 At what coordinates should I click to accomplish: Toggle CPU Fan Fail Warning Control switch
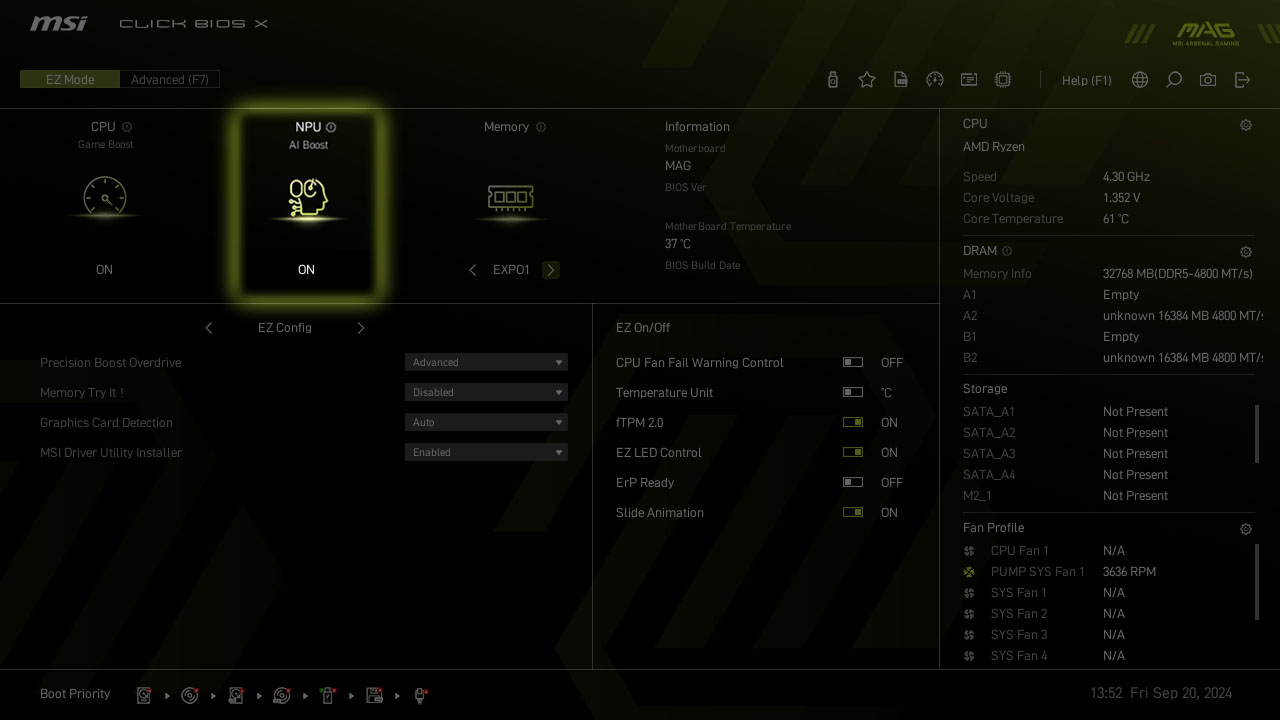(x=853, y=363)
